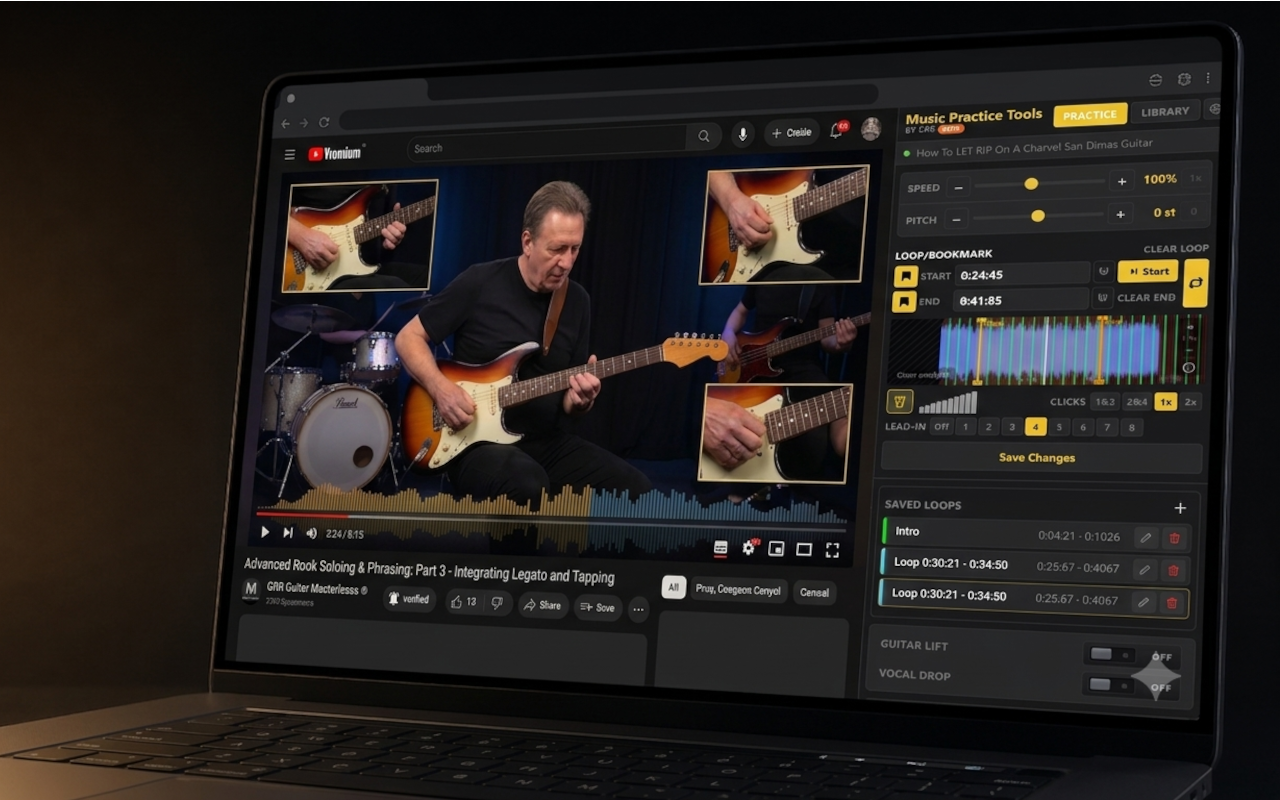The height and width of the screenshot is (800, 1280).
Task: Click the bell button beside the channel name
Action: 410,599
